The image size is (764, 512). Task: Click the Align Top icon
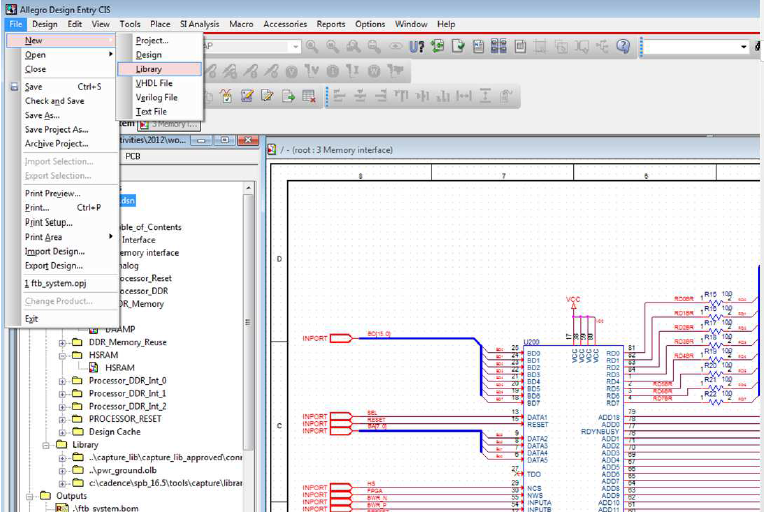click(x=401, y=96)
